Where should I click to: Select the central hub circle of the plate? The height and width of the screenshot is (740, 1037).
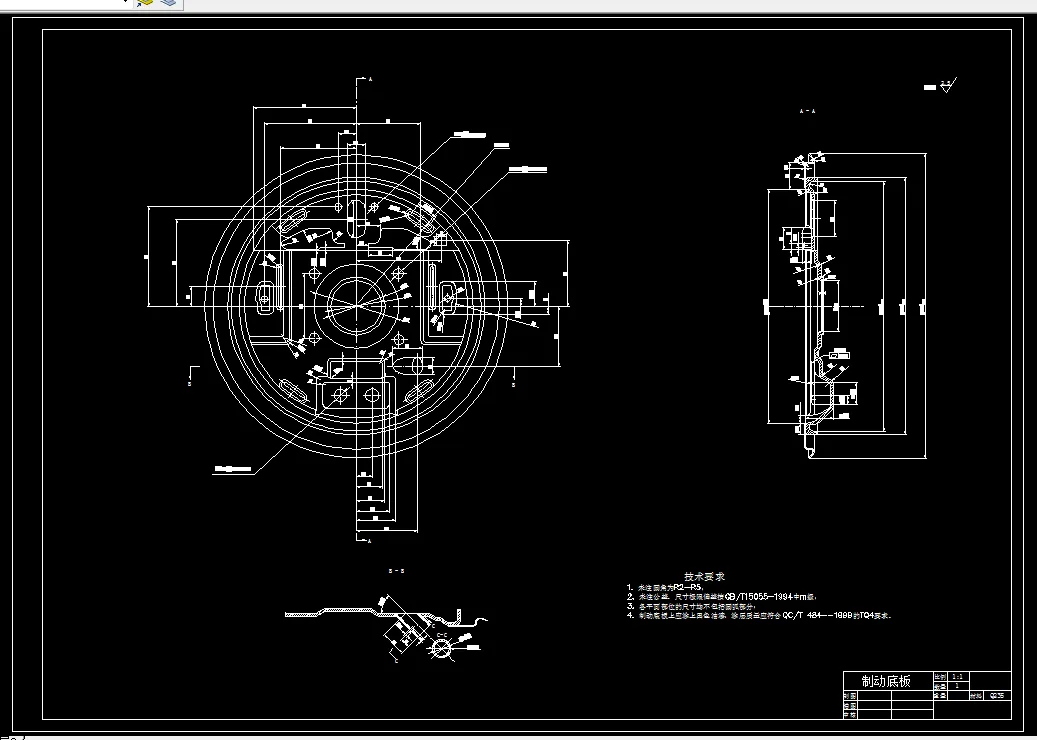tap(356, 306)
